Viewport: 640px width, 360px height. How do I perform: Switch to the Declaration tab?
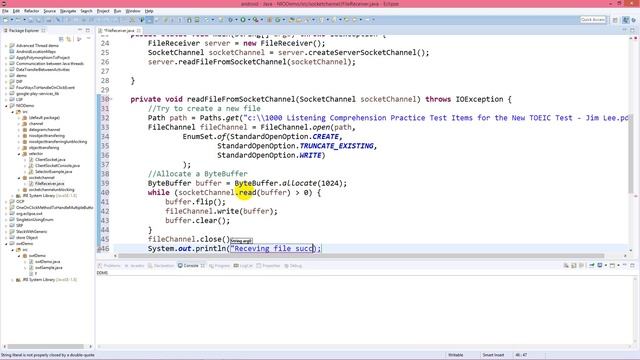(x=161, y=266)
